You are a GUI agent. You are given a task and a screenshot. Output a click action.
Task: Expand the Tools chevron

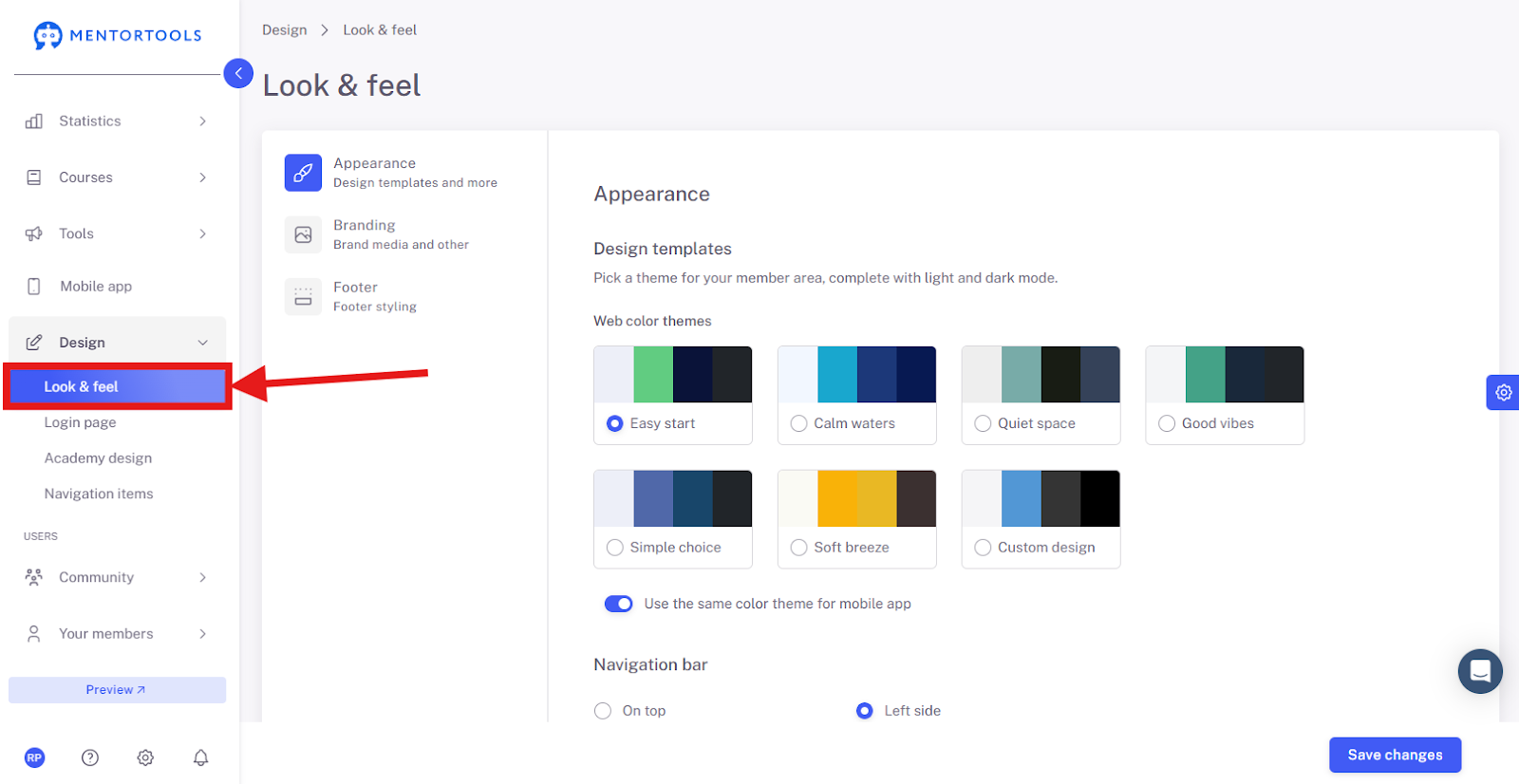pos(202,233)
